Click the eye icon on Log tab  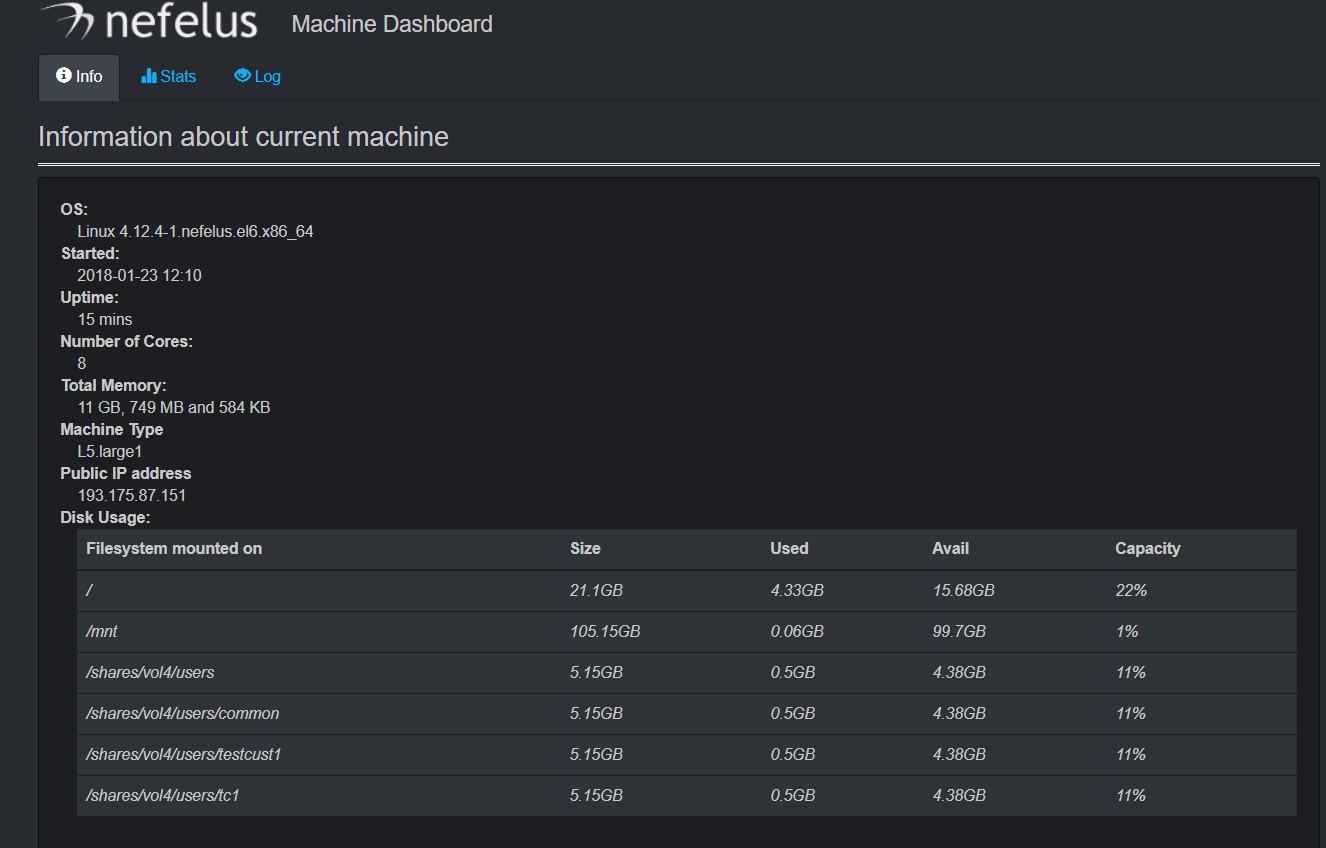click(242, 76)
